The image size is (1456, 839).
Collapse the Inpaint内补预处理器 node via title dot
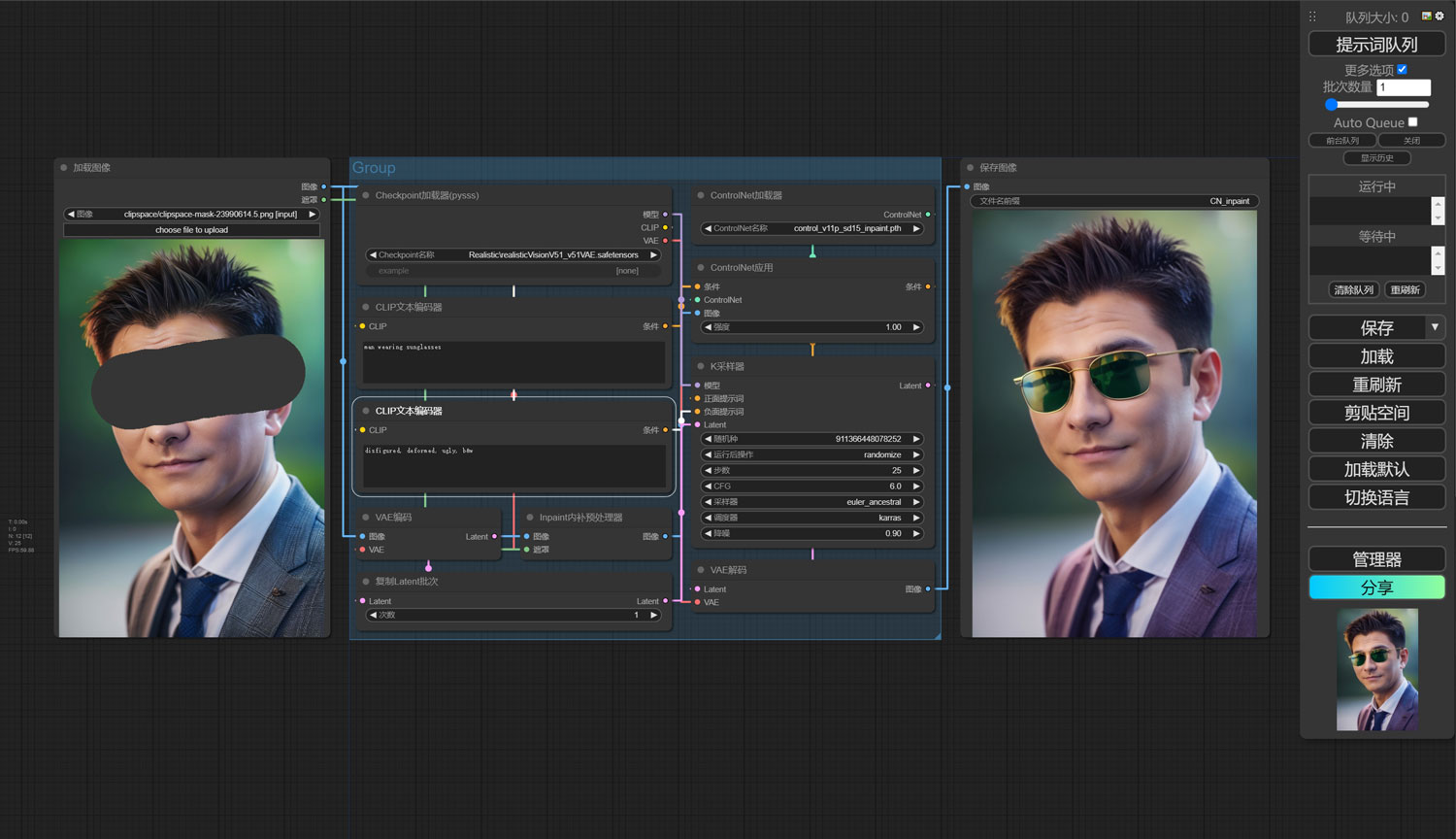[530, 518]
